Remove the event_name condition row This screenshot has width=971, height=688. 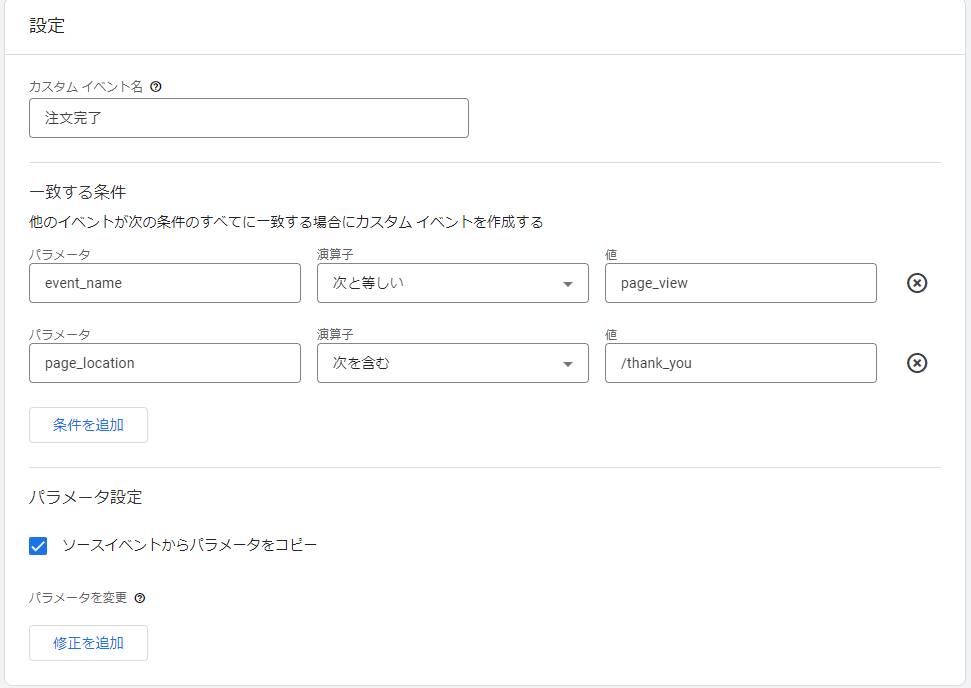(x=916, y=283)
